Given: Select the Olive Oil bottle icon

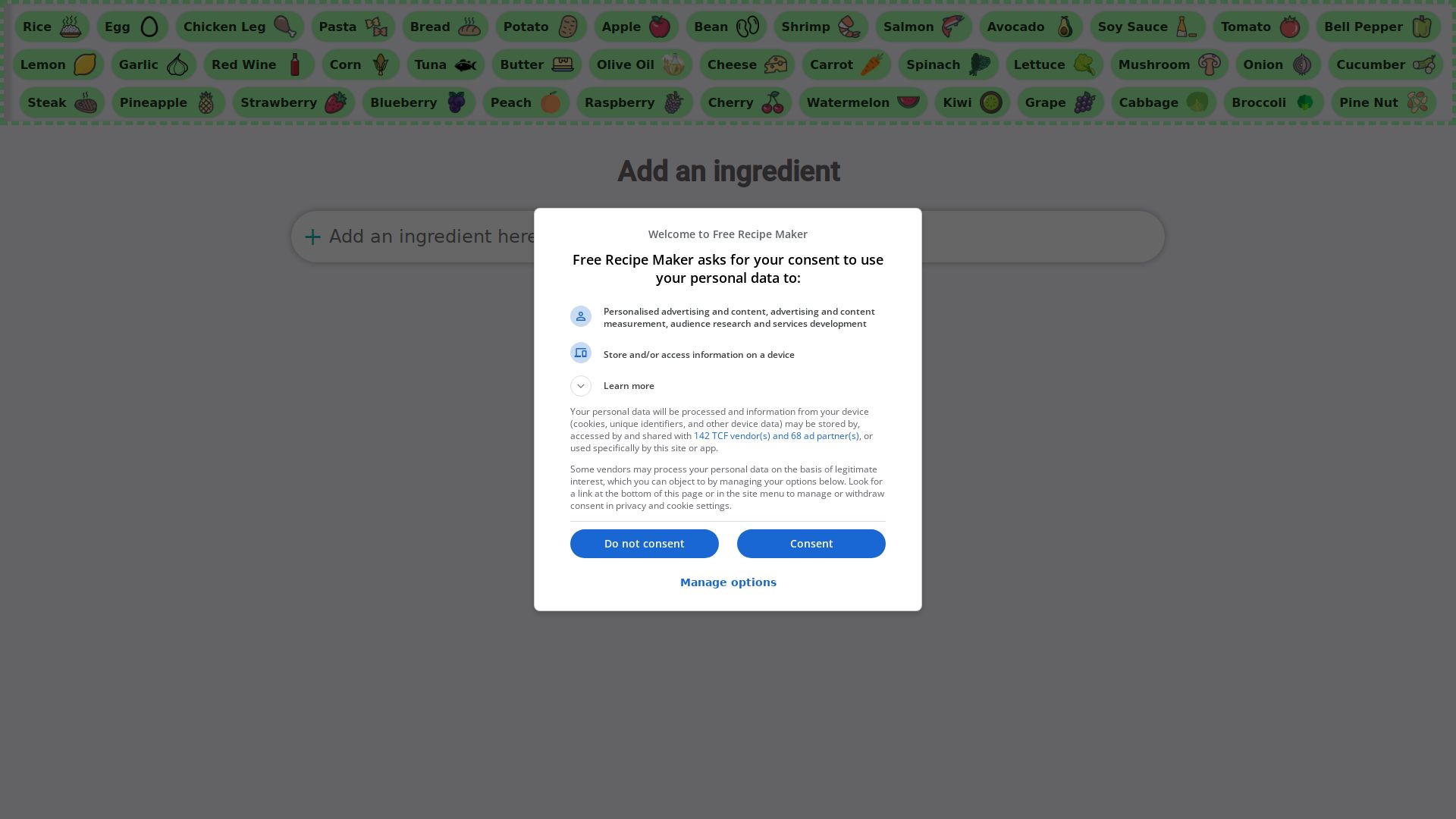Looking at the screenshot, I should coord(673,64).
